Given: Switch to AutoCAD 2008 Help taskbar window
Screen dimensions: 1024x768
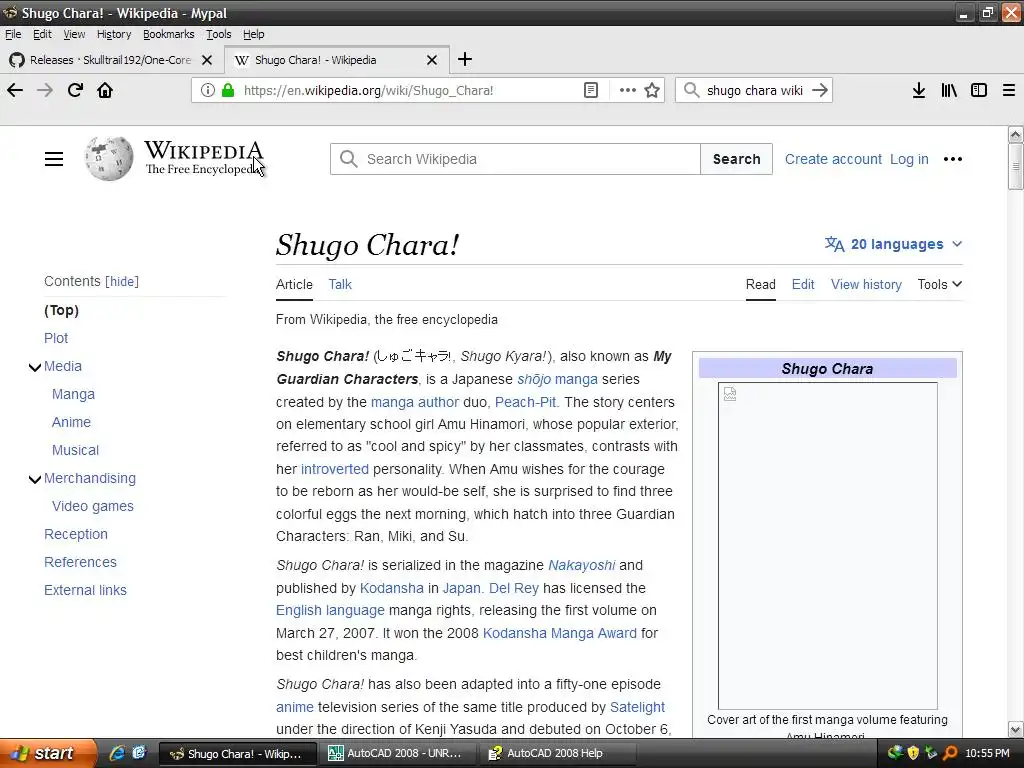Looking at the screenshot, I should [557, 753].
